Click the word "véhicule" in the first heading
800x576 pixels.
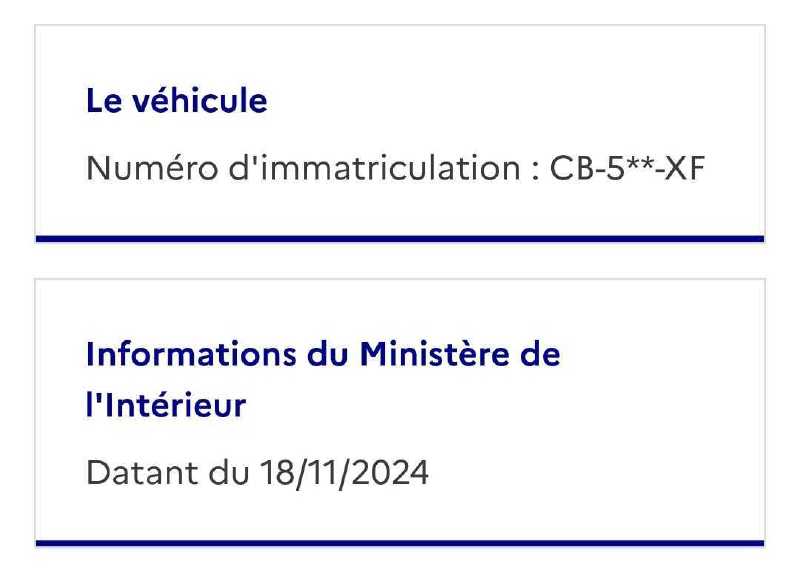[200, 101]
